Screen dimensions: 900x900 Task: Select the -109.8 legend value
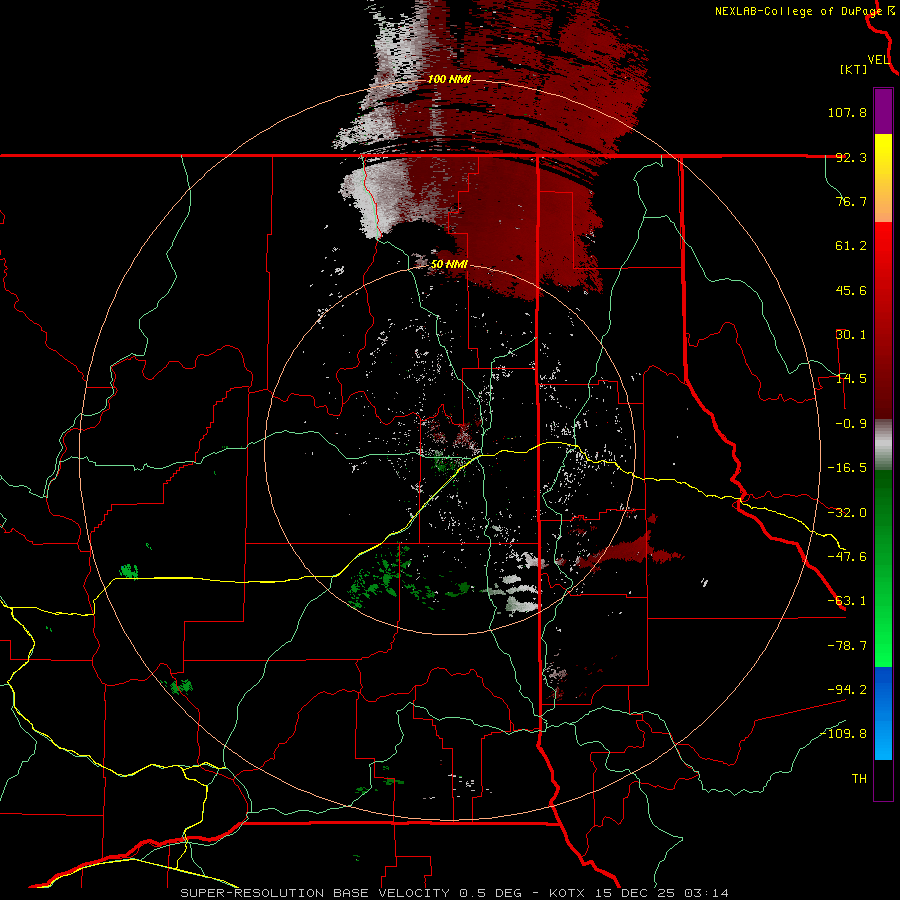(x=843, y=734)
